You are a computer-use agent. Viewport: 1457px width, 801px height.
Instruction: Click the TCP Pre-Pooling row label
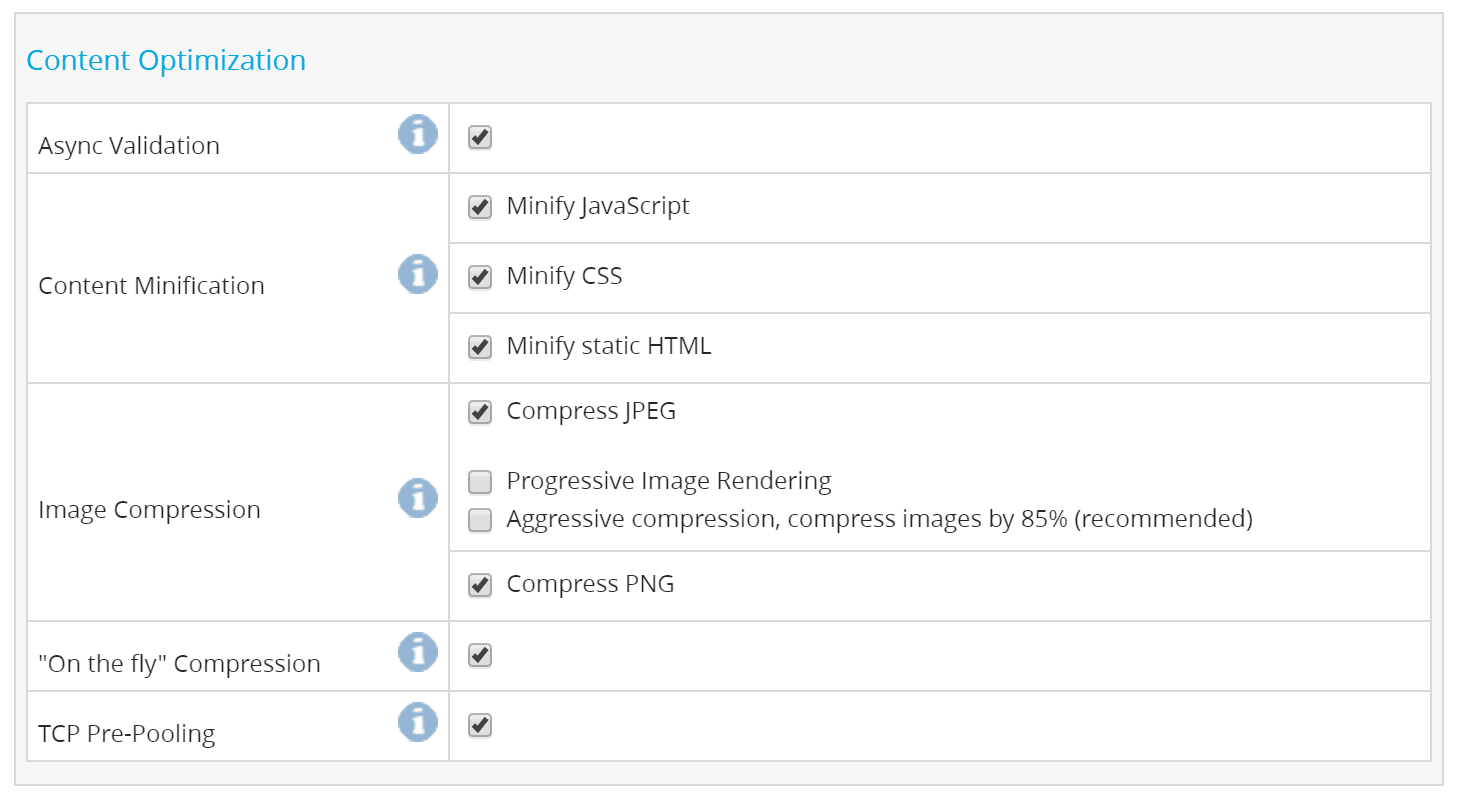pyautogui.click(x=127, y=734)
